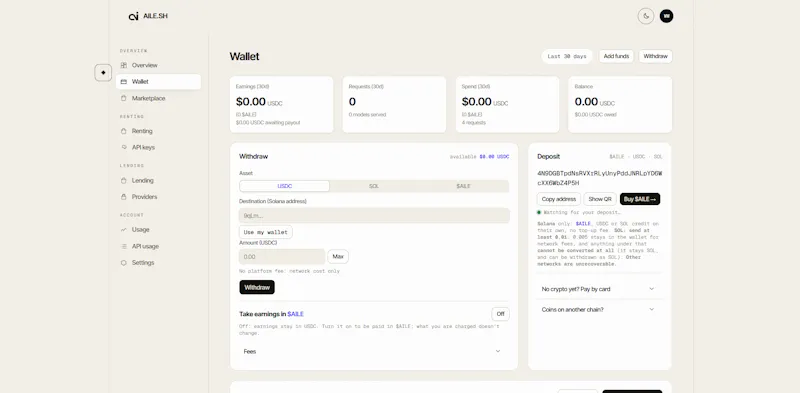Click the Available $0.00 USDC text
The image size is (800, 393).
tap(479, 157)
